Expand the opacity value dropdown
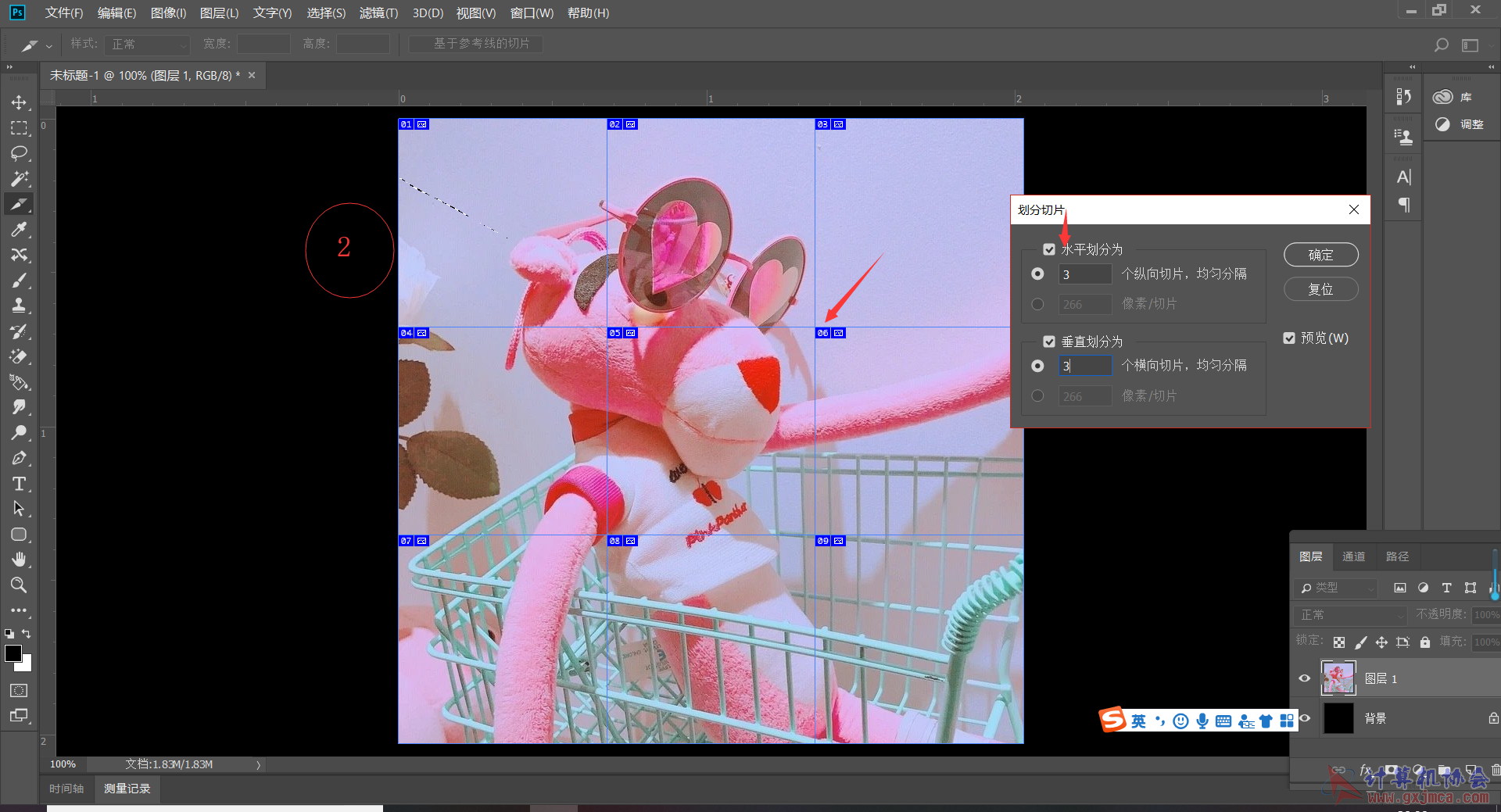This screenshot has width=1501, height=812. [1486, 615]
